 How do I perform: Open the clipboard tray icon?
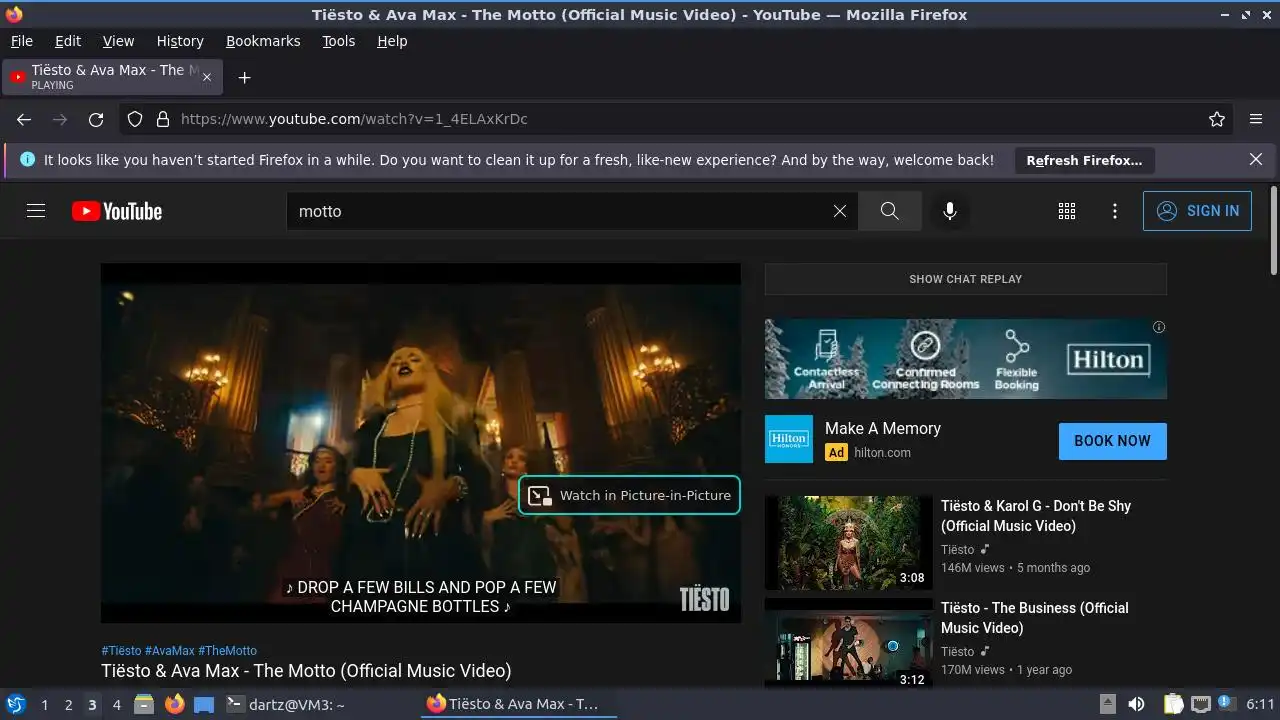1173,704
